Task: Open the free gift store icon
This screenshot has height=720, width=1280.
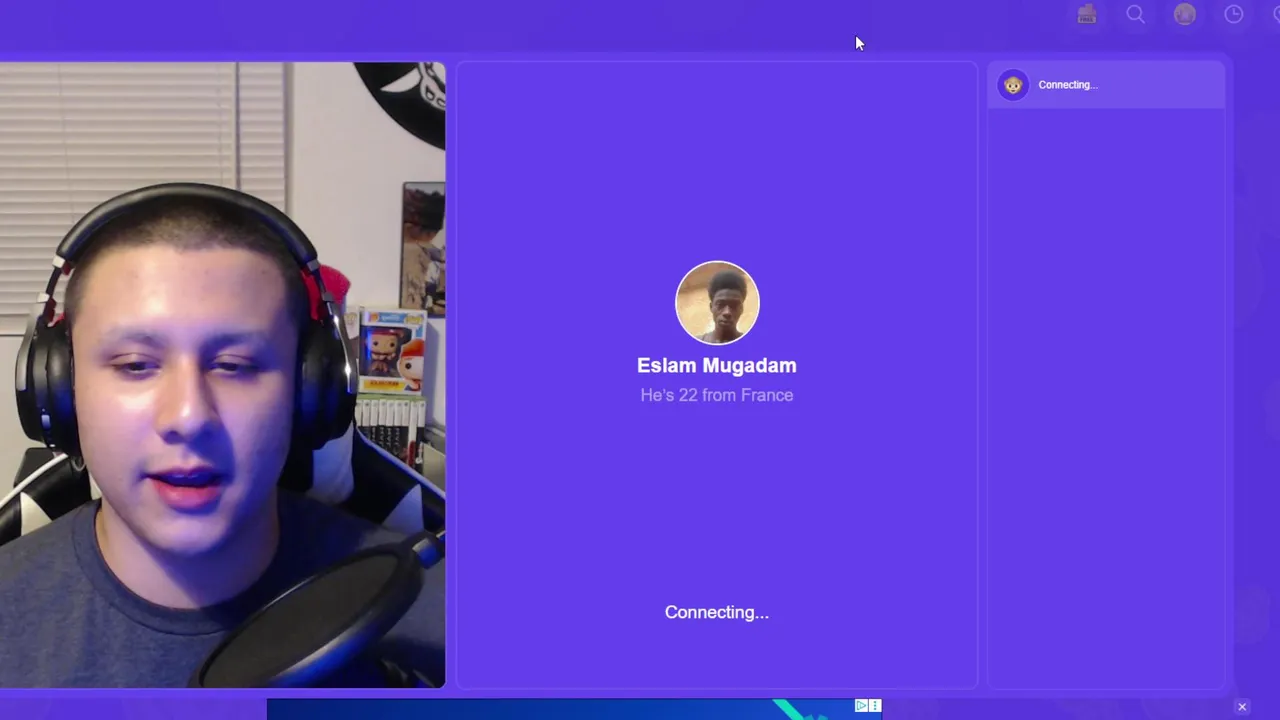Action: pos(1087,14)
